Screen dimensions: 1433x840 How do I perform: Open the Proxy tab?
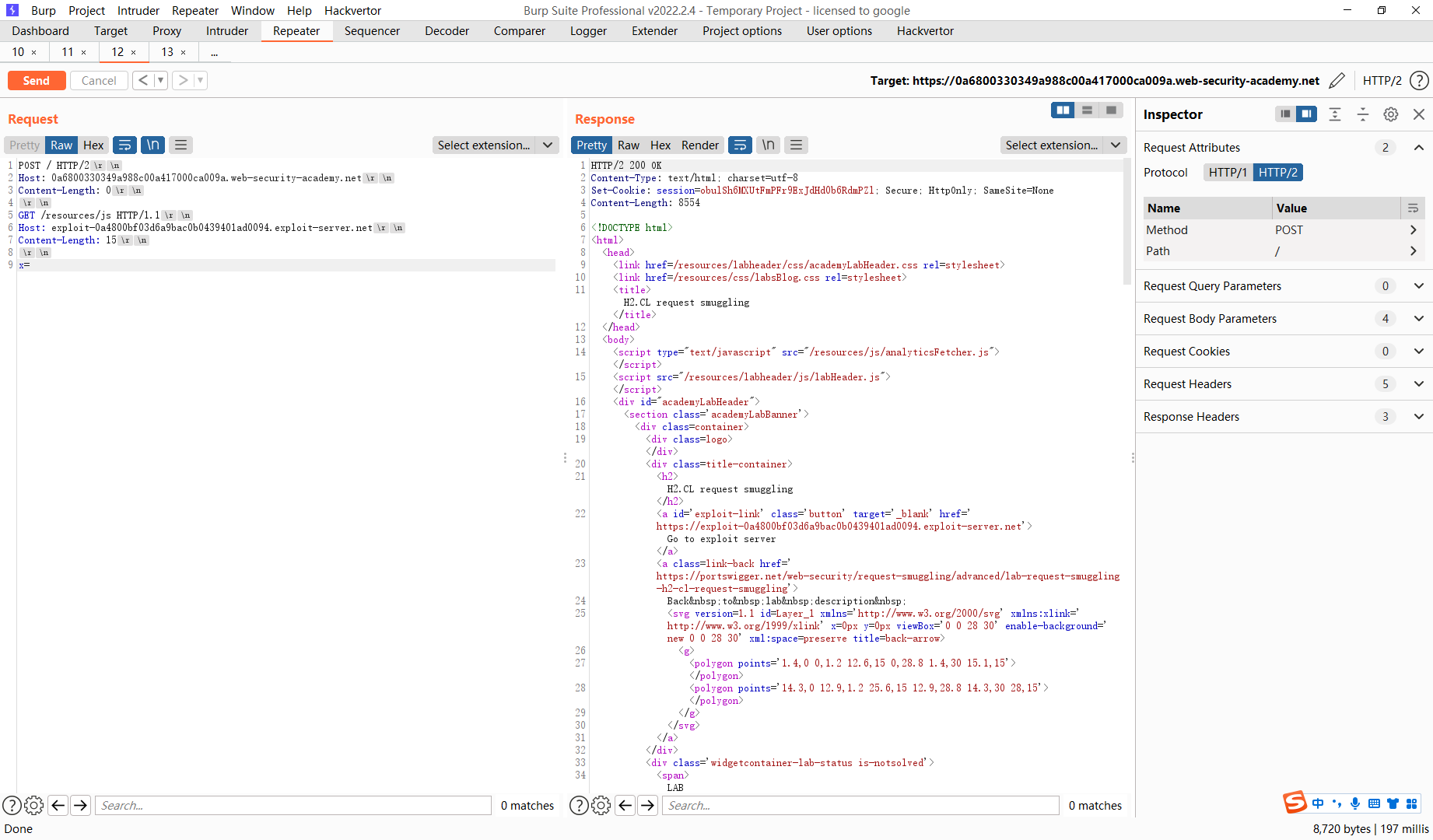point(166,30)
